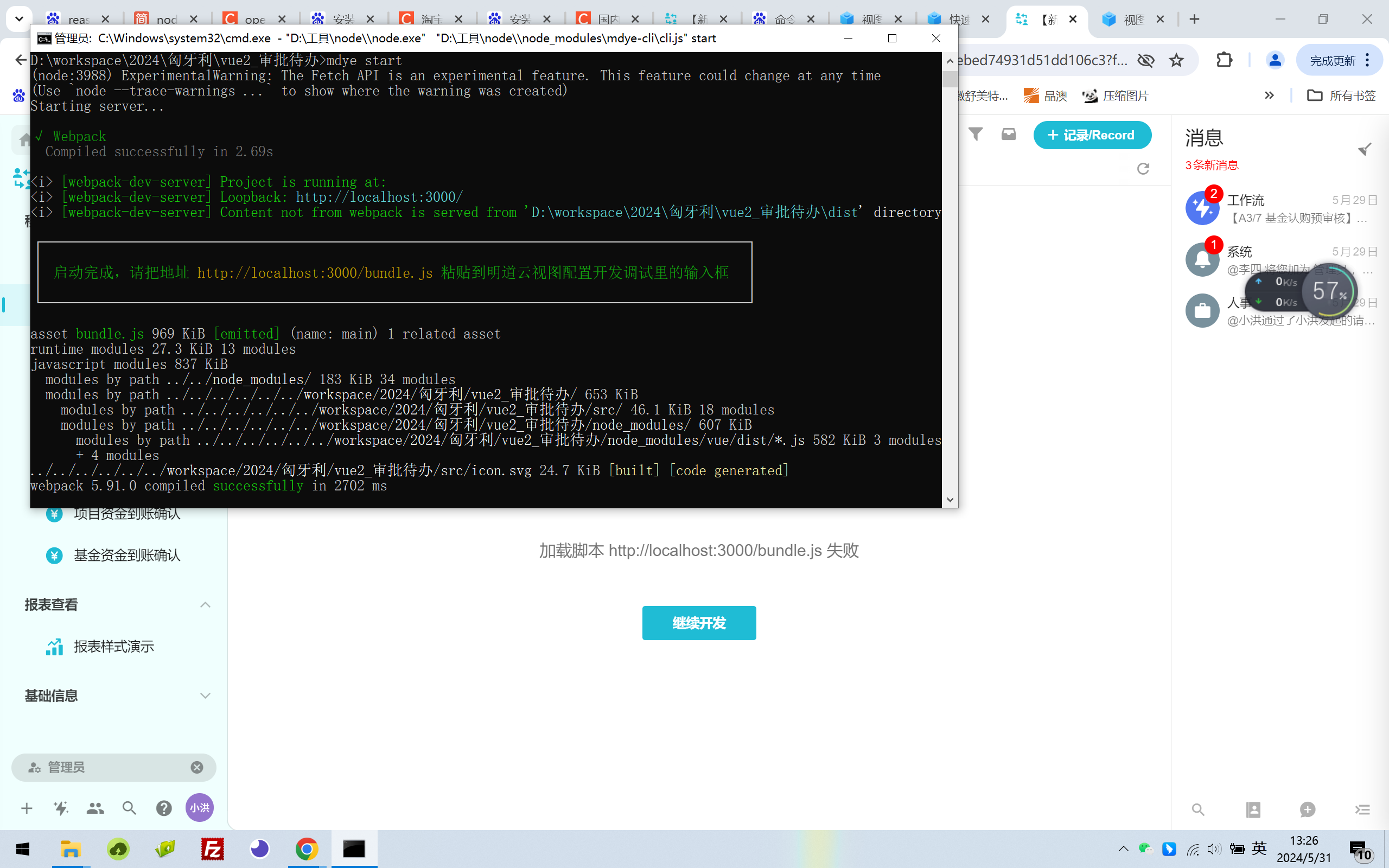Viewport: 1389px width, 868px height.
Task: Click the refresh icon below the Record button
Action: coord(1143,168)
